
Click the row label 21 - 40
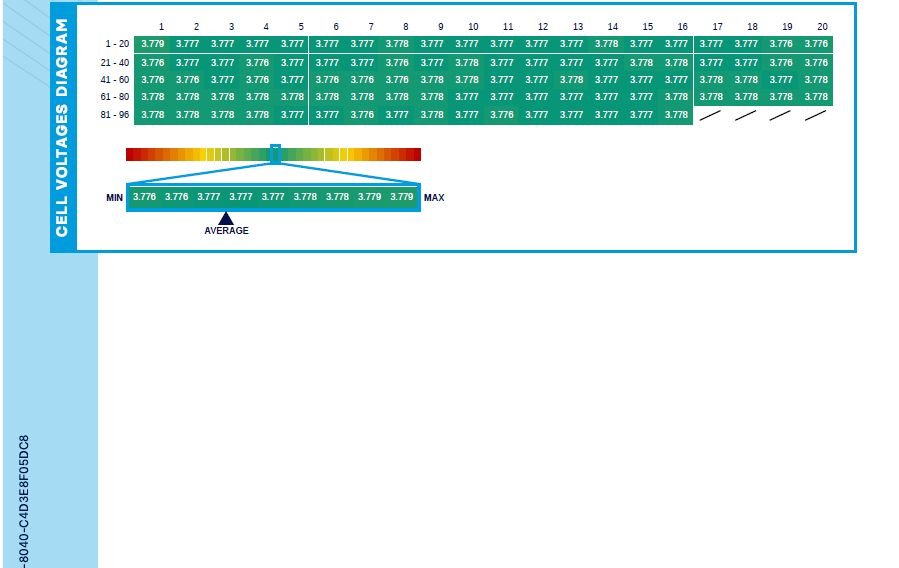[x=115, y=63]
